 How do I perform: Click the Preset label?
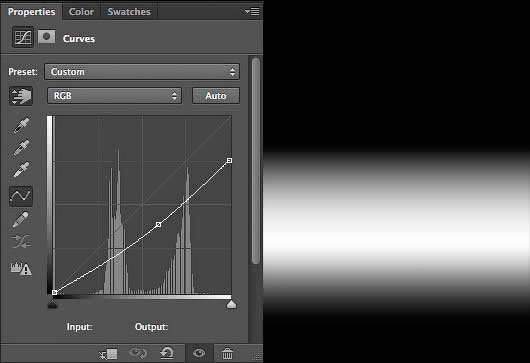coord(23,72)
